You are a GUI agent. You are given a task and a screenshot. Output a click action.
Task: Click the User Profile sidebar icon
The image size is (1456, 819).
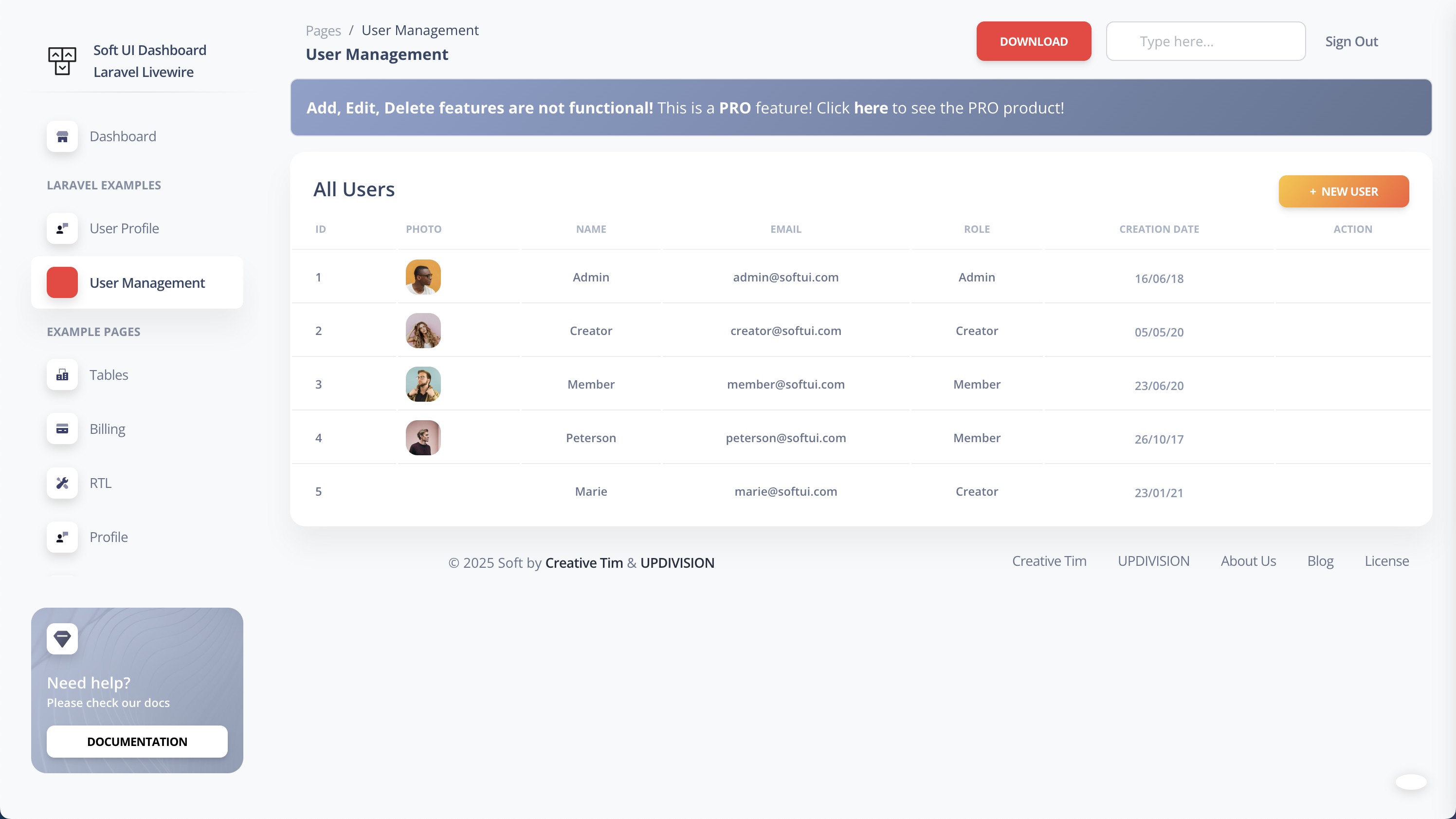pyautogui.click(x=62, y=228)
